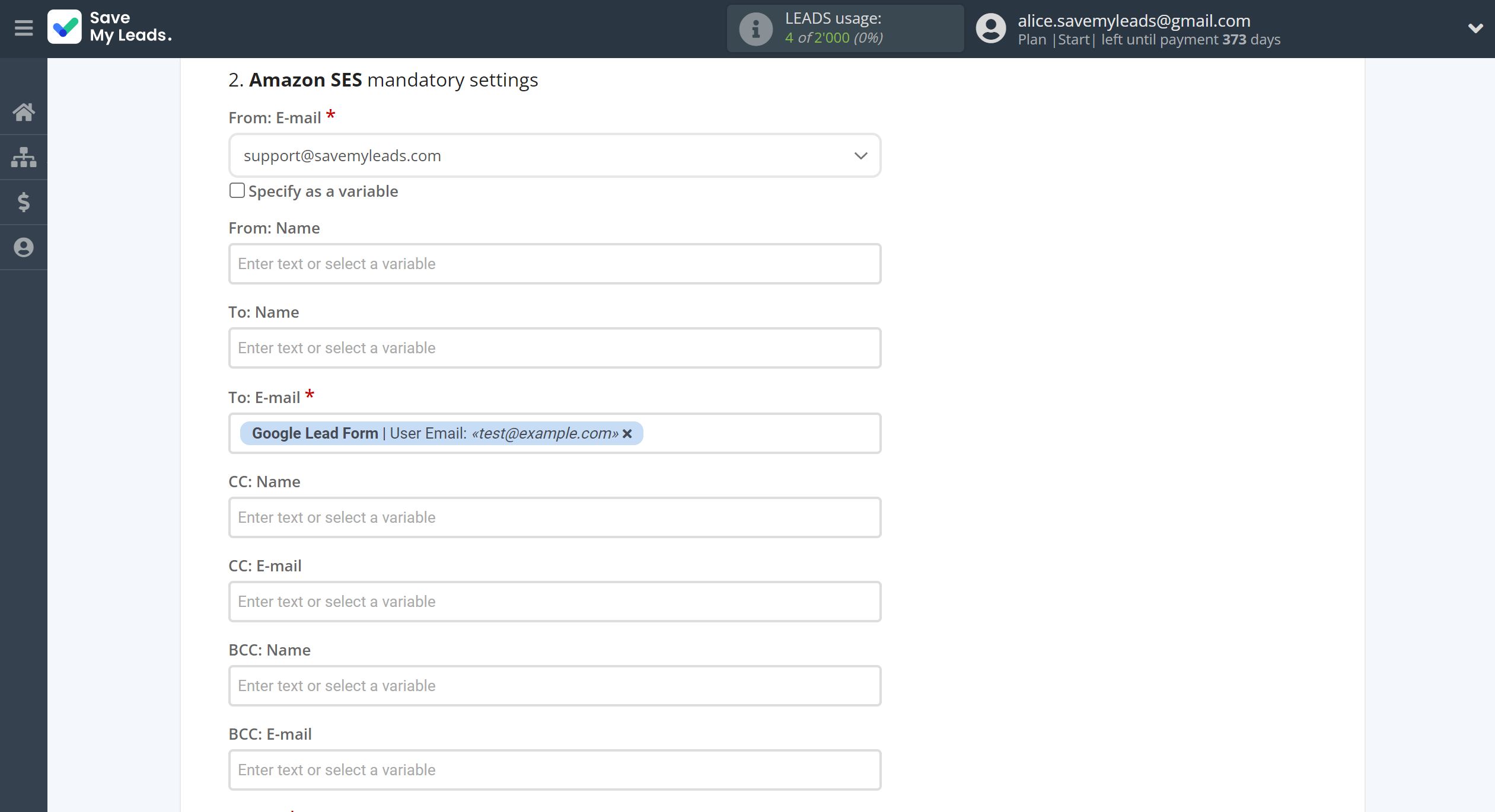Click the alice.savemyleads@gmail.com account text

pyautogui.click(x=1134, y=21)
